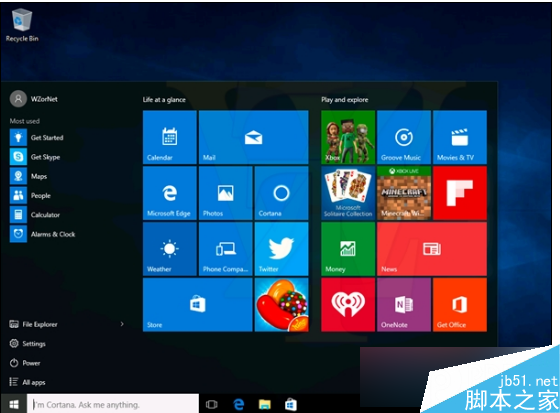
Task: Open Microsoft Solitaire Collection tile
Action: pos(348,193)
